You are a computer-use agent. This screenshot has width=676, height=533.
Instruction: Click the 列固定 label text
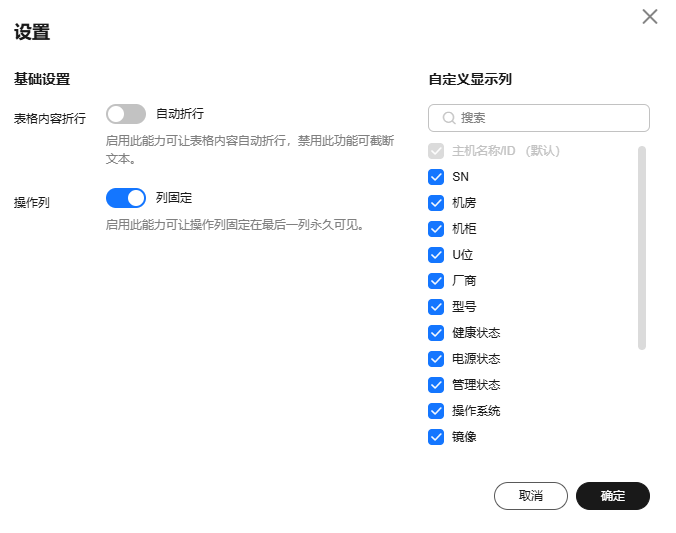tap(174, 198)
